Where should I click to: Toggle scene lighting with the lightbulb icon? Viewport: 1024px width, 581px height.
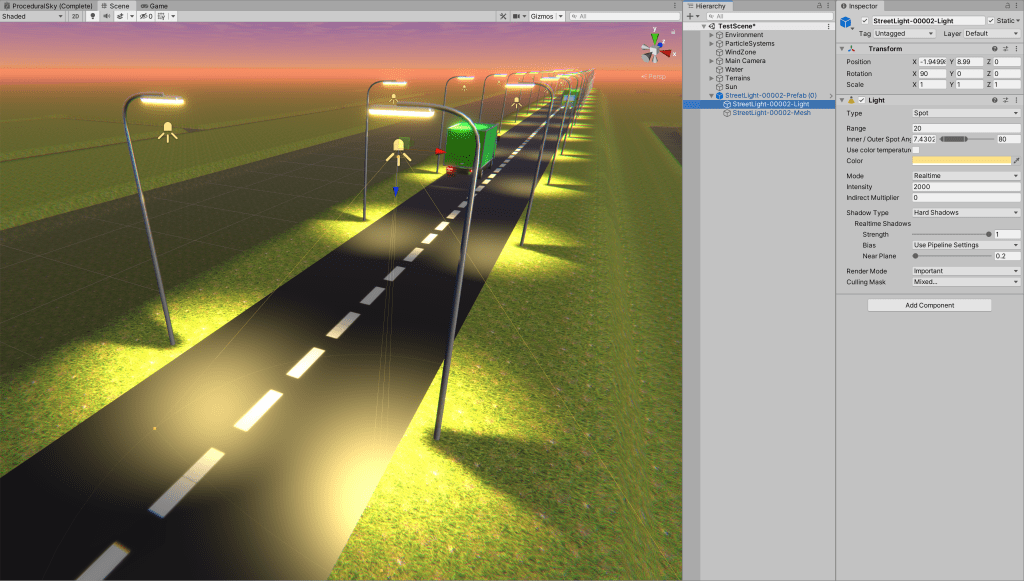[93, 17]
